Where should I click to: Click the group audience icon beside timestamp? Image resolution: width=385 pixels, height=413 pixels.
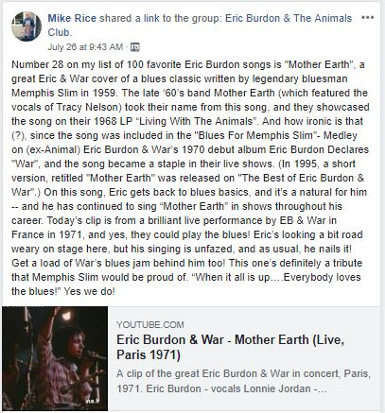(x=135, y=47)
